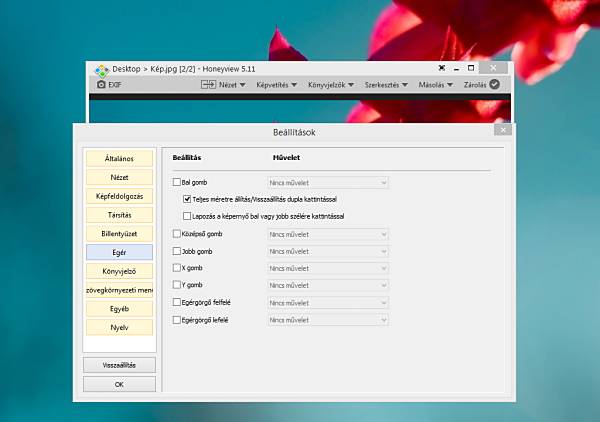Open the Könyvjelzők toolbar menu

pyautogui.click(x=331, y=85)
